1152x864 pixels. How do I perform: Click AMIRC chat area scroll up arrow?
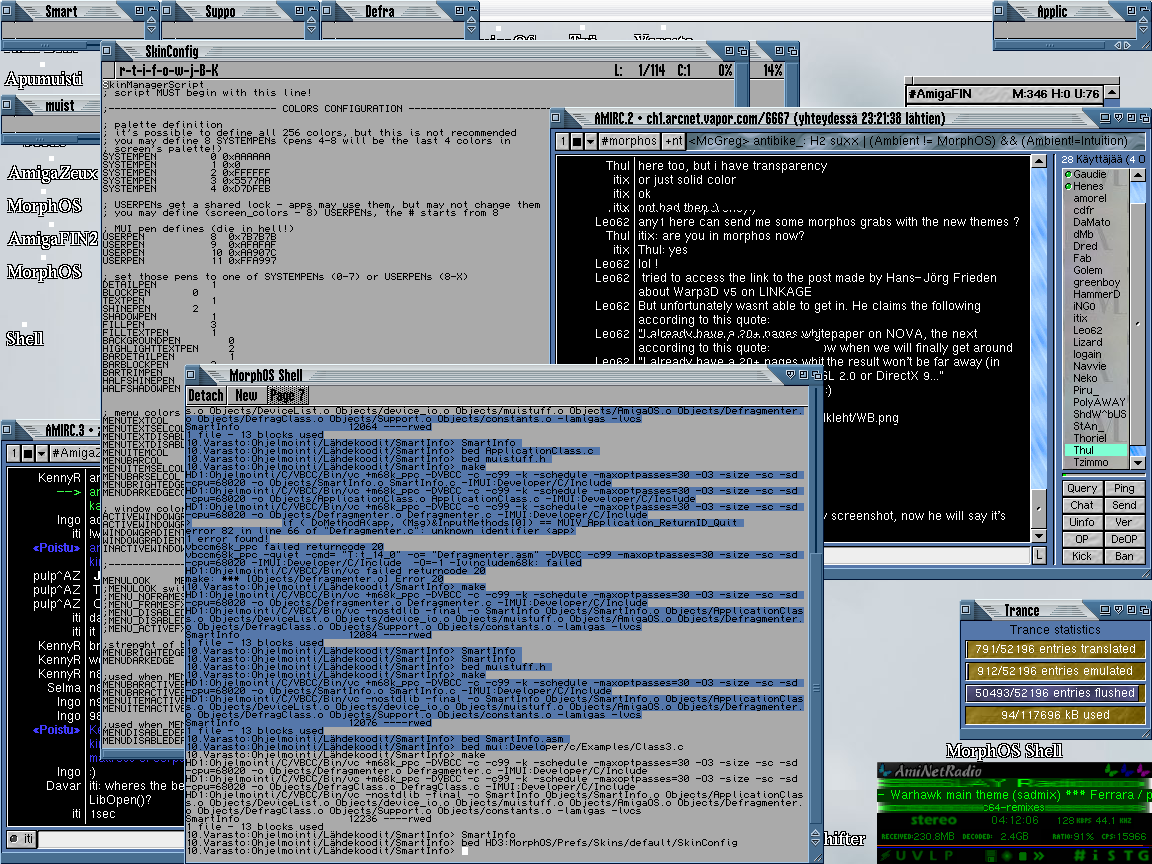(x=1039, y=162)
